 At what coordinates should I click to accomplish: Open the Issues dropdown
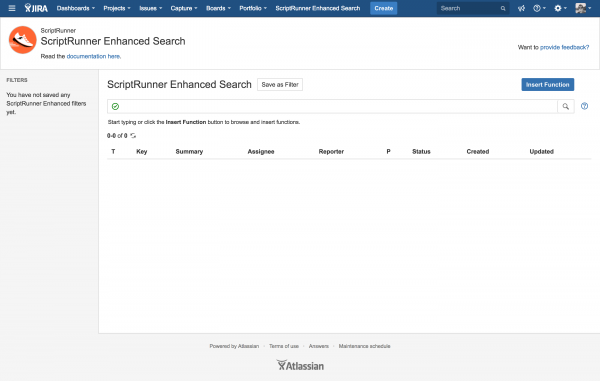coord(150,8)
